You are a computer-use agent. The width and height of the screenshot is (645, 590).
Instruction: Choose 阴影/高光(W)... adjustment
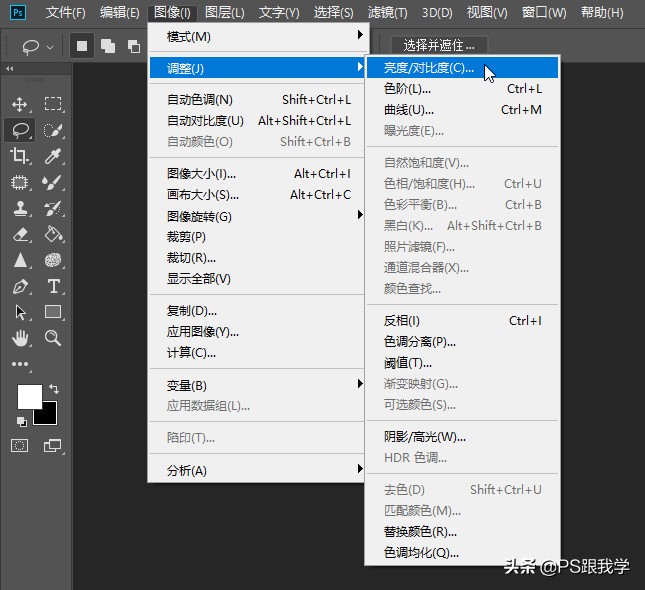pyautogui.click(x=462, y=437)
